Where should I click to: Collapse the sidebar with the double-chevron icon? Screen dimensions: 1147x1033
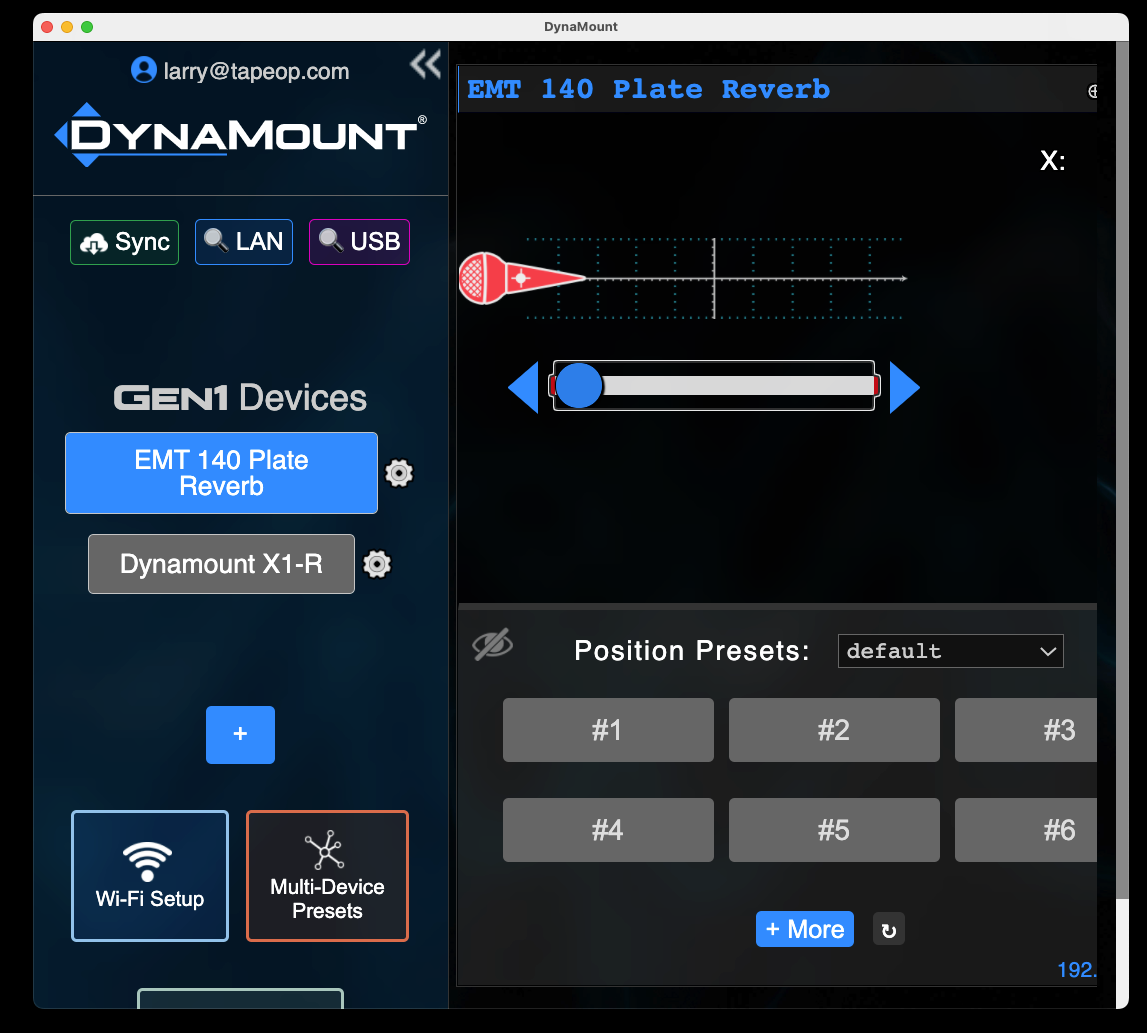click(x=425, y=64)
